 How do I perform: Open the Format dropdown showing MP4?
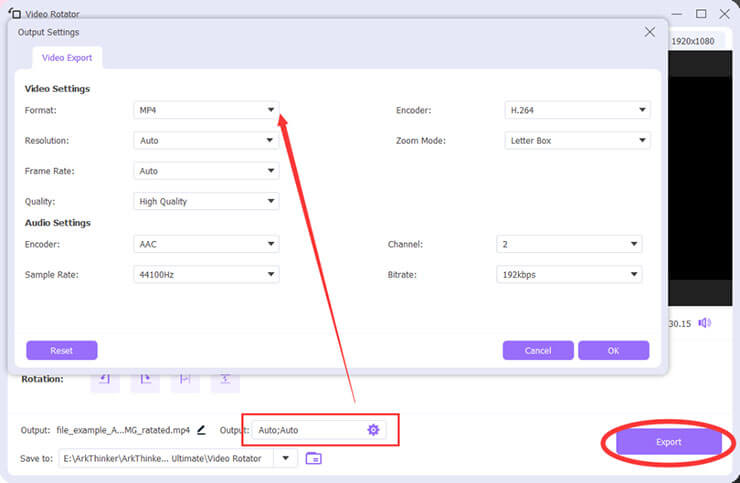click(206, 110)
